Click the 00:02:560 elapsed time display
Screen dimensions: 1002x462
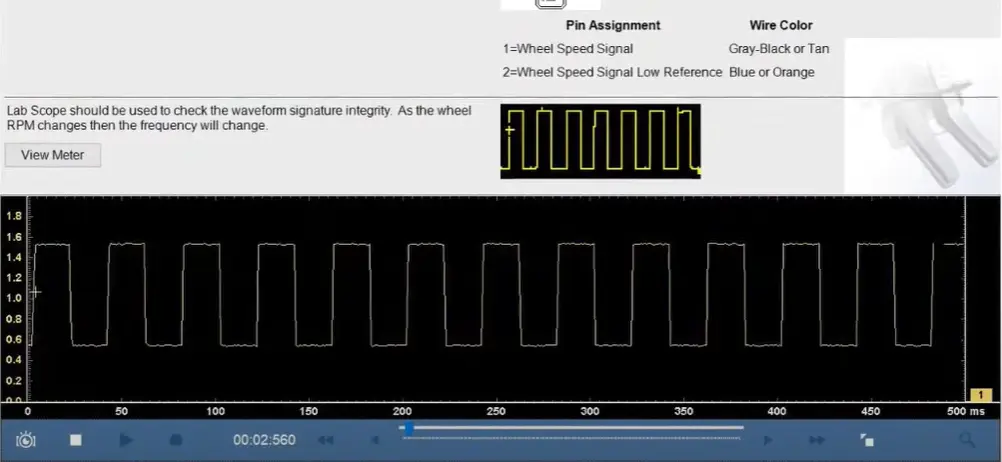pyautogui.click(x=264, y=439)
